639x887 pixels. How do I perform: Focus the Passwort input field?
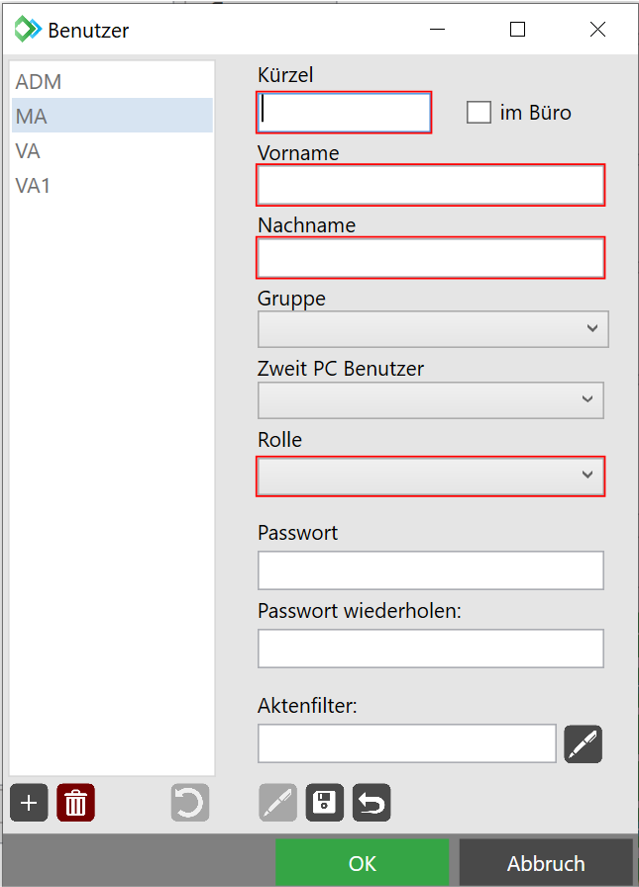click(x=431, y=570)
